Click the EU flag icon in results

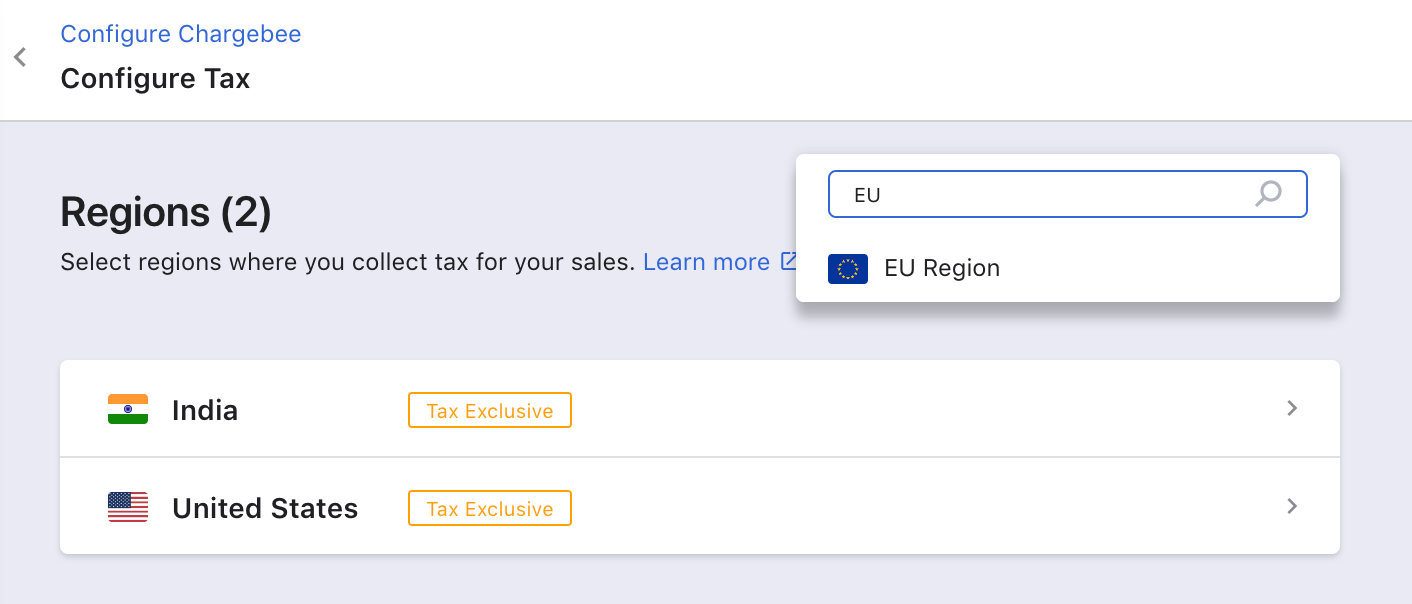click(848, 269)
